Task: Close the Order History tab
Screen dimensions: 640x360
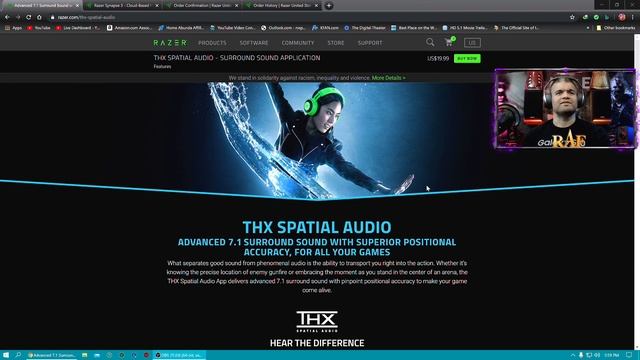Action: point(316,6)
